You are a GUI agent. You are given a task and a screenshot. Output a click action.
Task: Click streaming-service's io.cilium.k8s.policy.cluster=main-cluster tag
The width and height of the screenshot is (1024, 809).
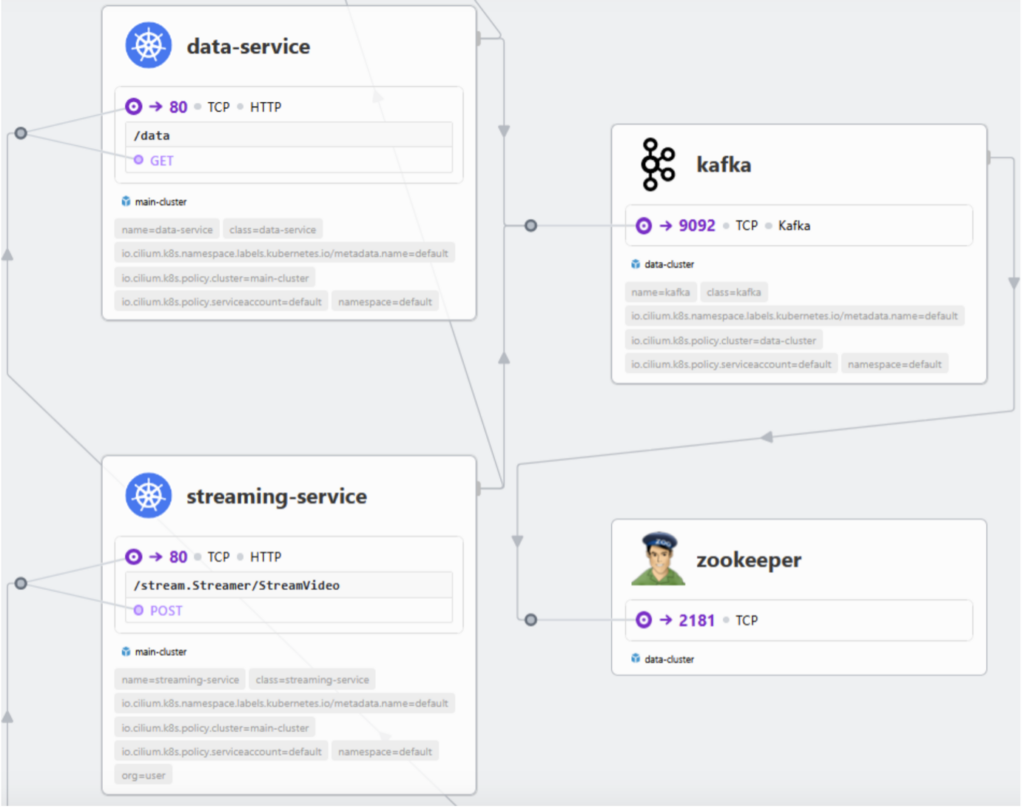(215, 728)
